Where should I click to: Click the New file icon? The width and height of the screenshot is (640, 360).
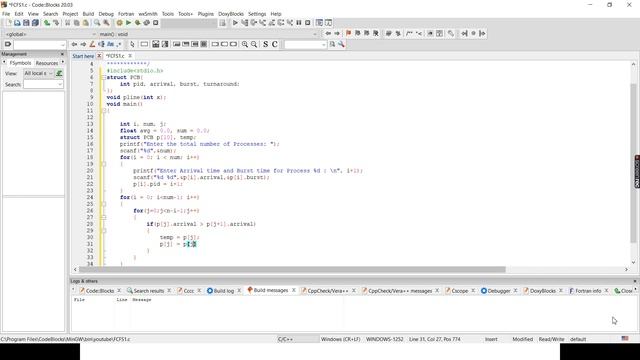[x=8, y=23]
